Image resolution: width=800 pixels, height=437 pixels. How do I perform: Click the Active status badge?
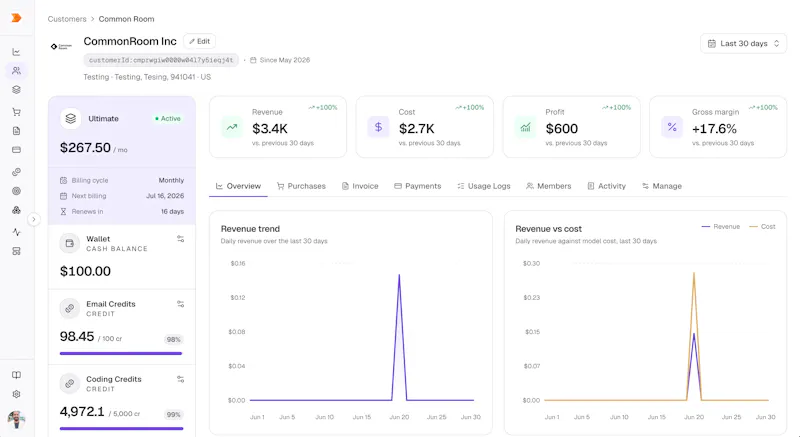[x=168, y=119]
